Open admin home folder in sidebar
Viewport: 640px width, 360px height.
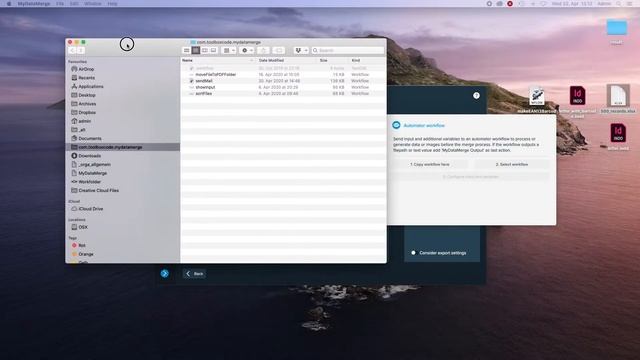pyautogui.click(x=84, y=121)
